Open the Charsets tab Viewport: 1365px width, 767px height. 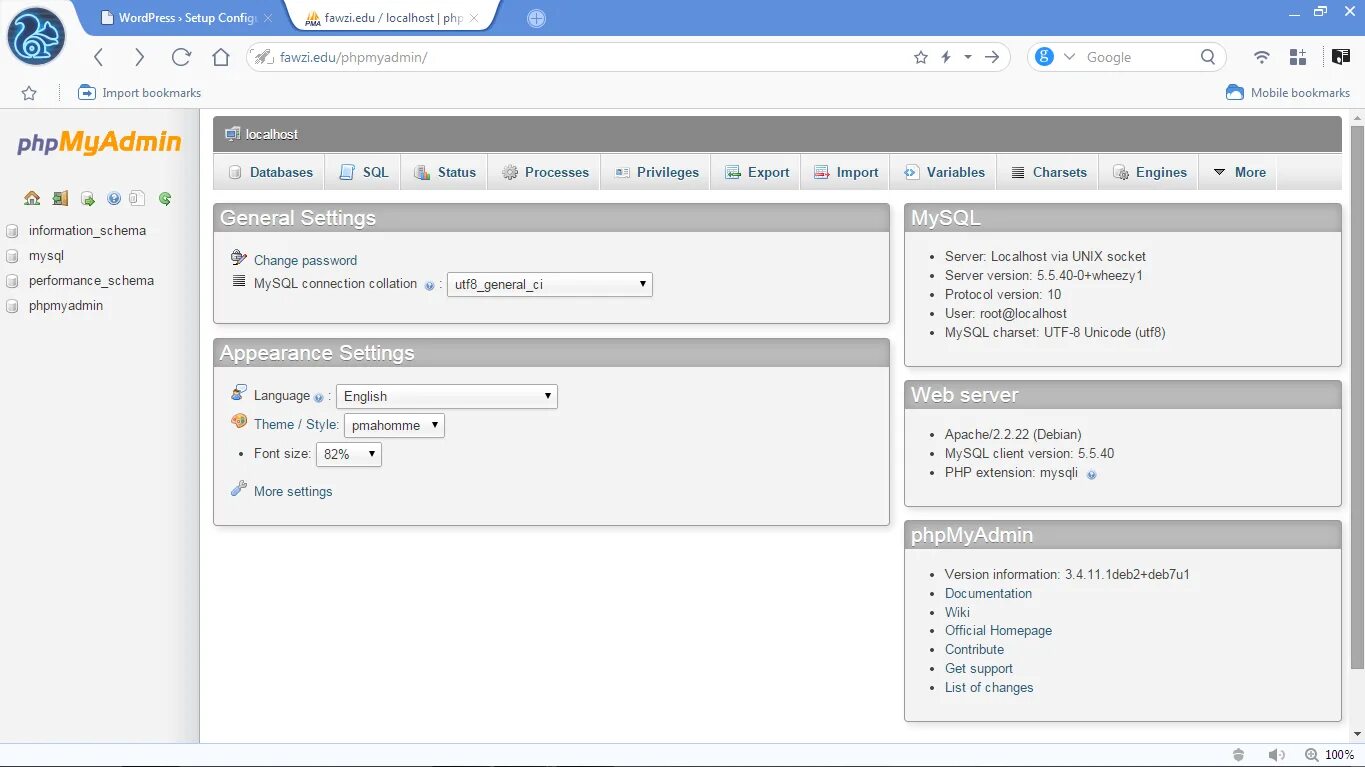pyautogui.click(x=1048, y=172)
